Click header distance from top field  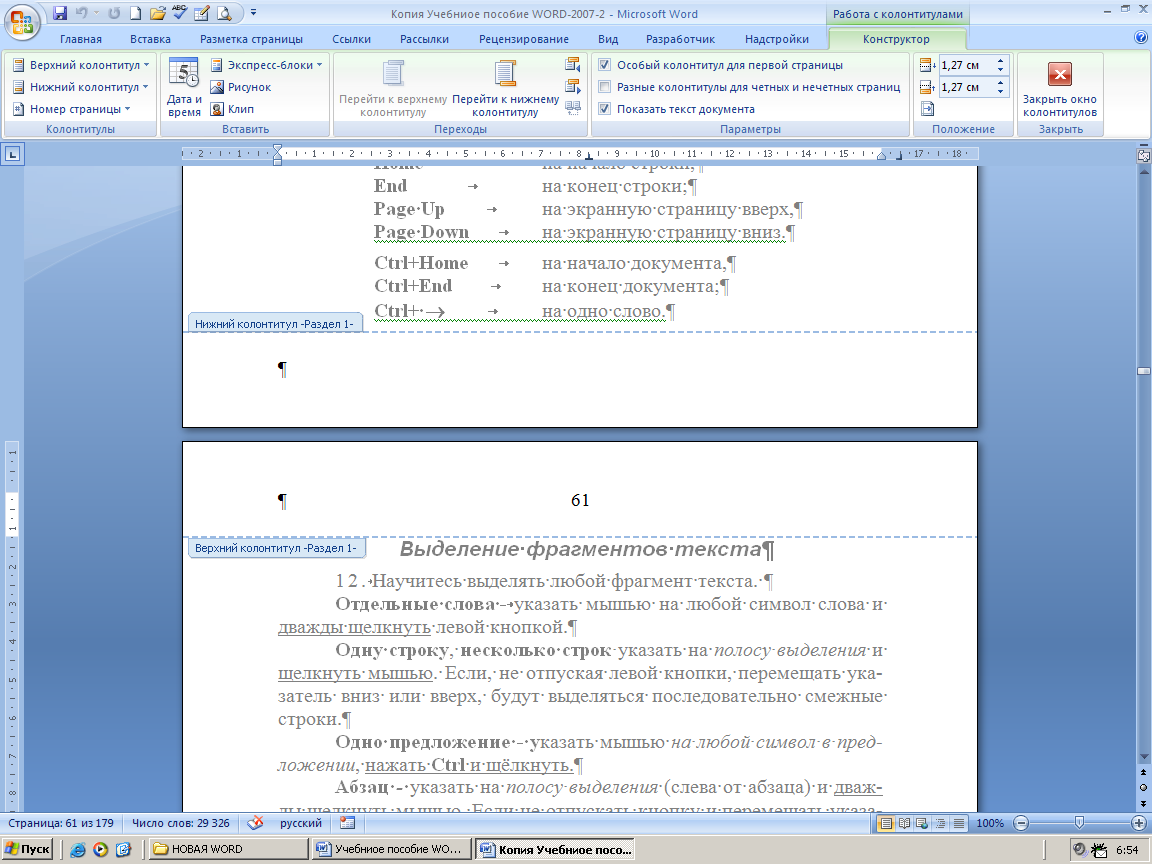point(966,65)
